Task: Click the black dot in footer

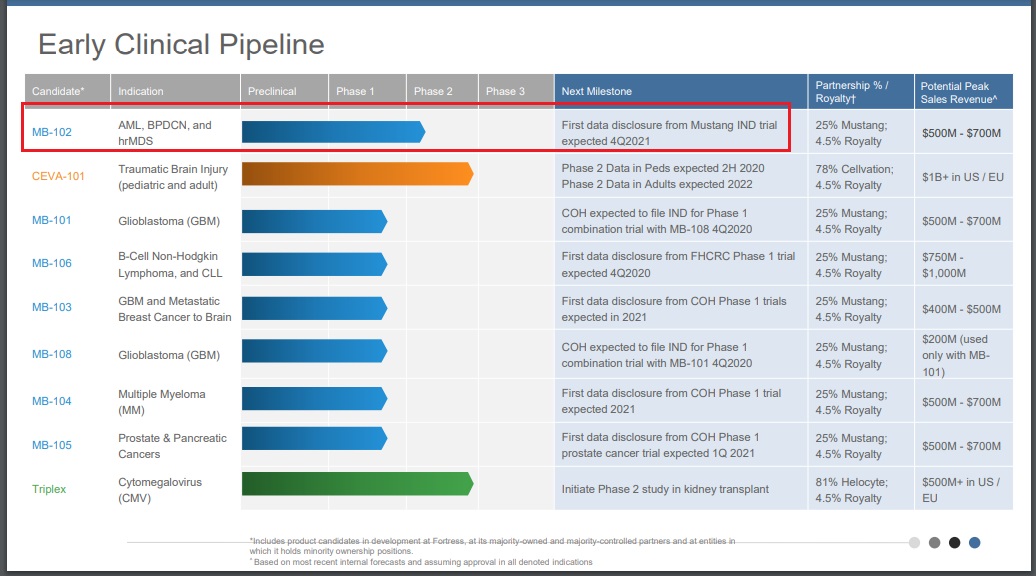Action: coord(954,543)
